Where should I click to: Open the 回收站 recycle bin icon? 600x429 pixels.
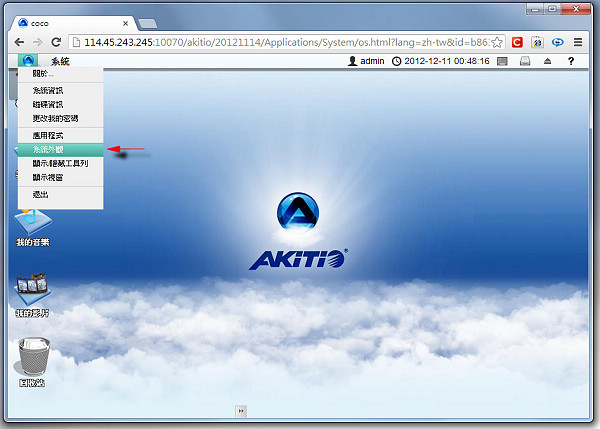pos(32,360)
